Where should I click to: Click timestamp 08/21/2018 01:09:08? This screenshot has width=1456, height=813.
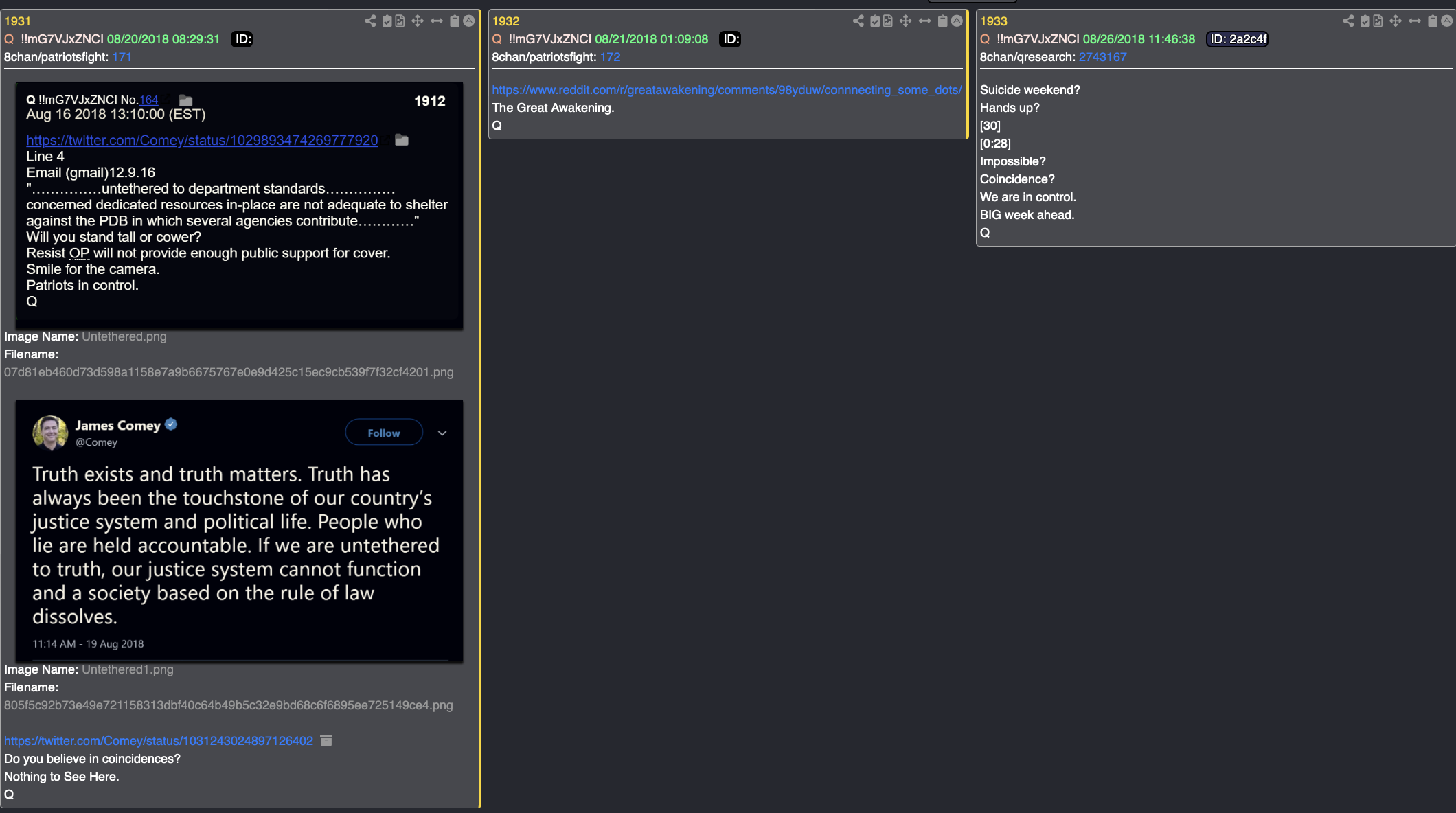click(x=652, y=39)
